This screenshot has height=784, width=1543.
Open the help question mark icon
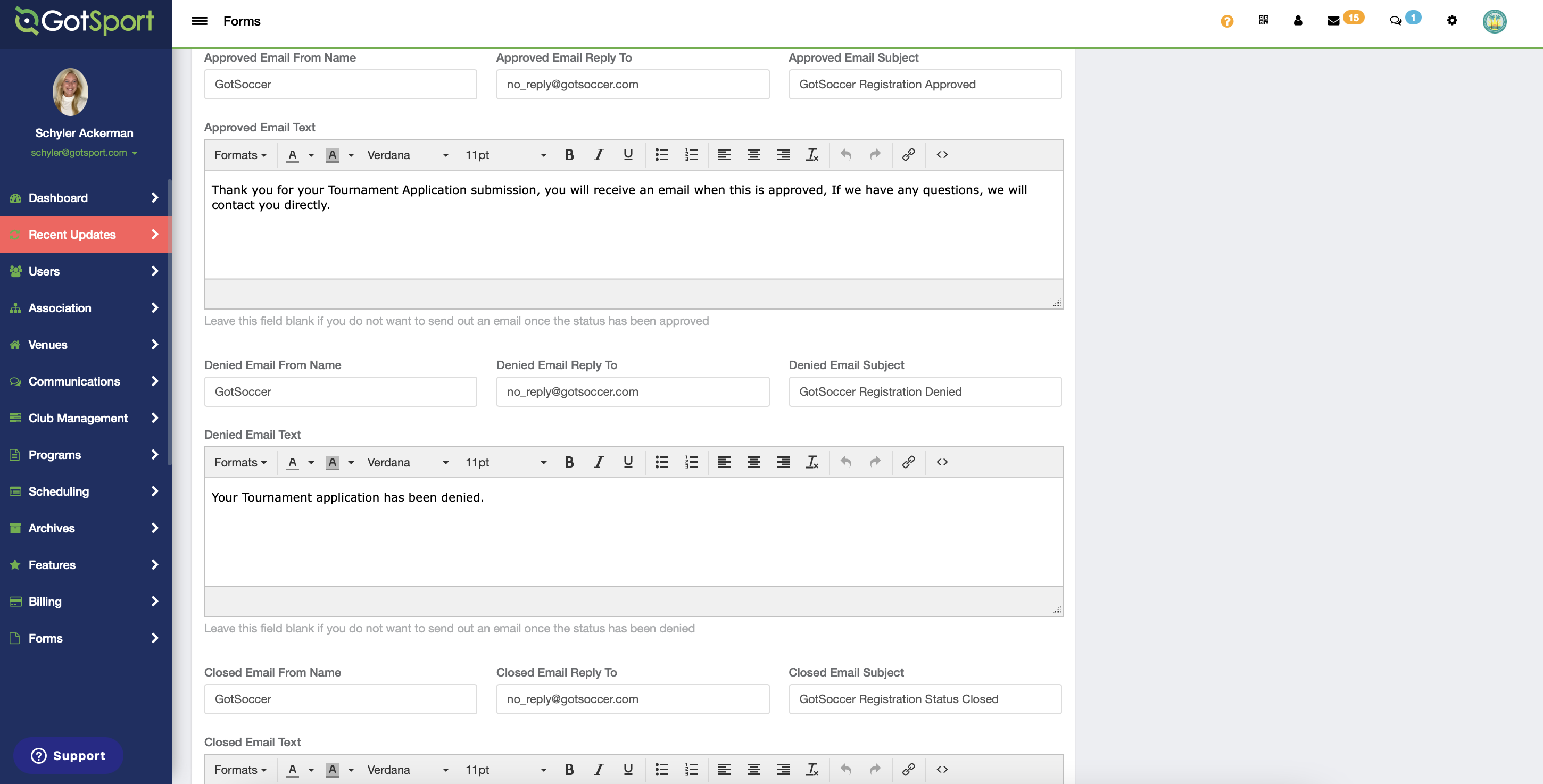click(x=1227, y=21)
